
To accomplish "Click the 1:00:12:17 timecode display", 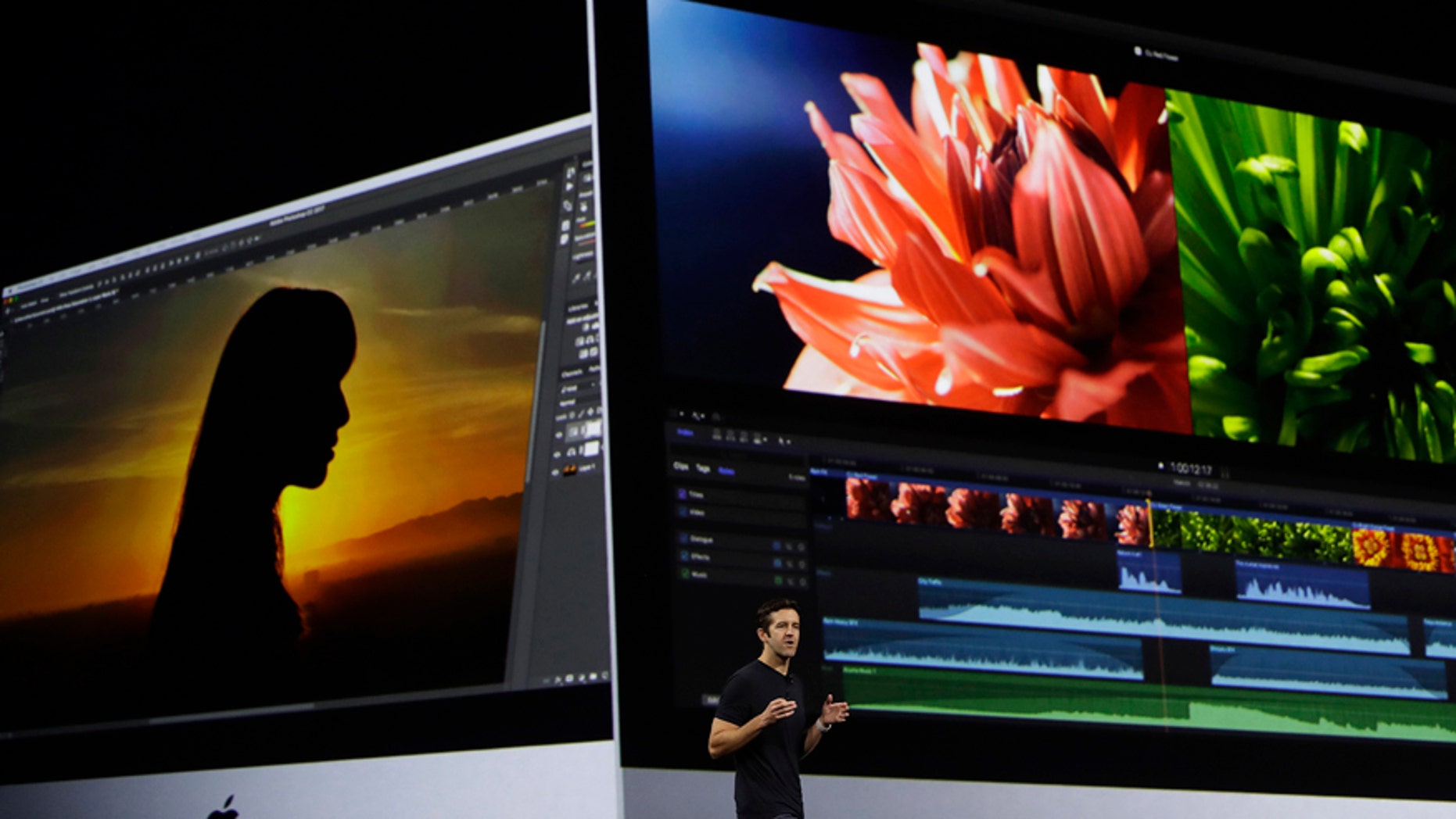I will 1191,469.
